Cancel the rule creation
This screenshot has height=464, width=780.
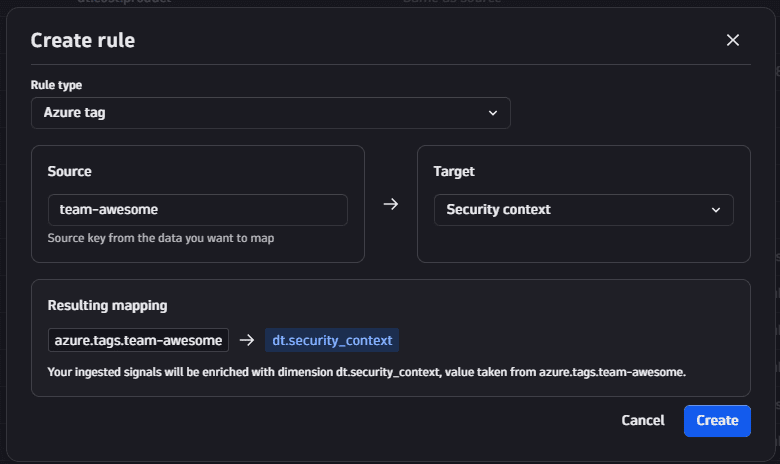click(x=643, y=421)
